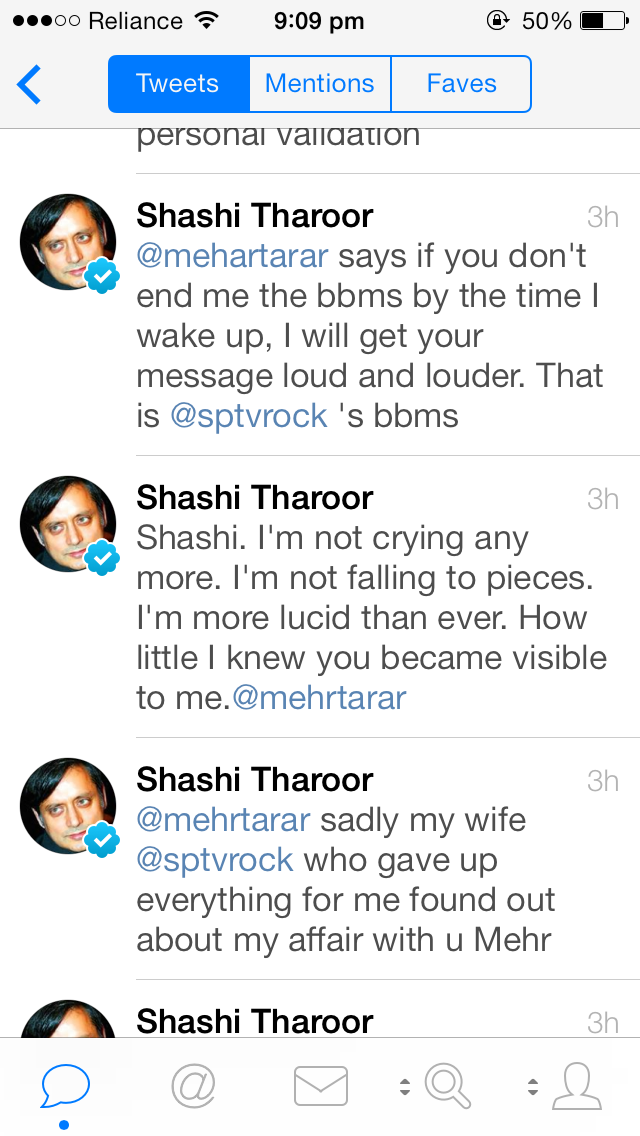Viewport: 640px width, 1136px height.
Task: Tap the Wi-Fi signal icon
Action: tap(207, 20)
